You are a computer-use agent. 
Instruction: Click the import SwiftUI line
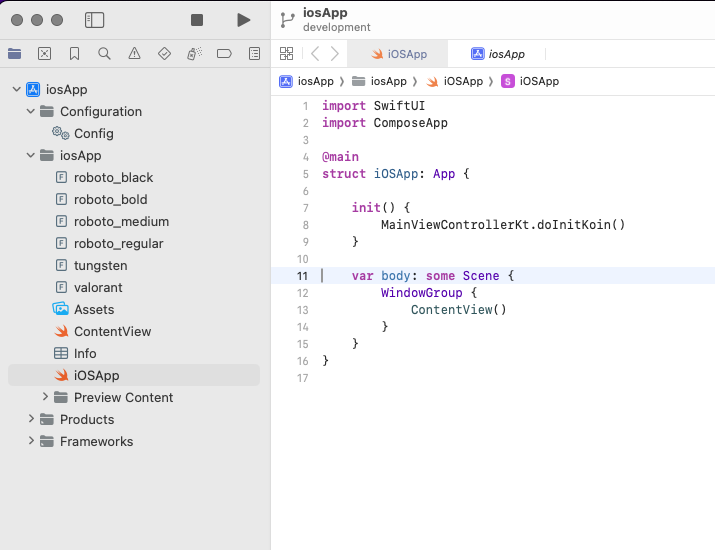[373, 106]
